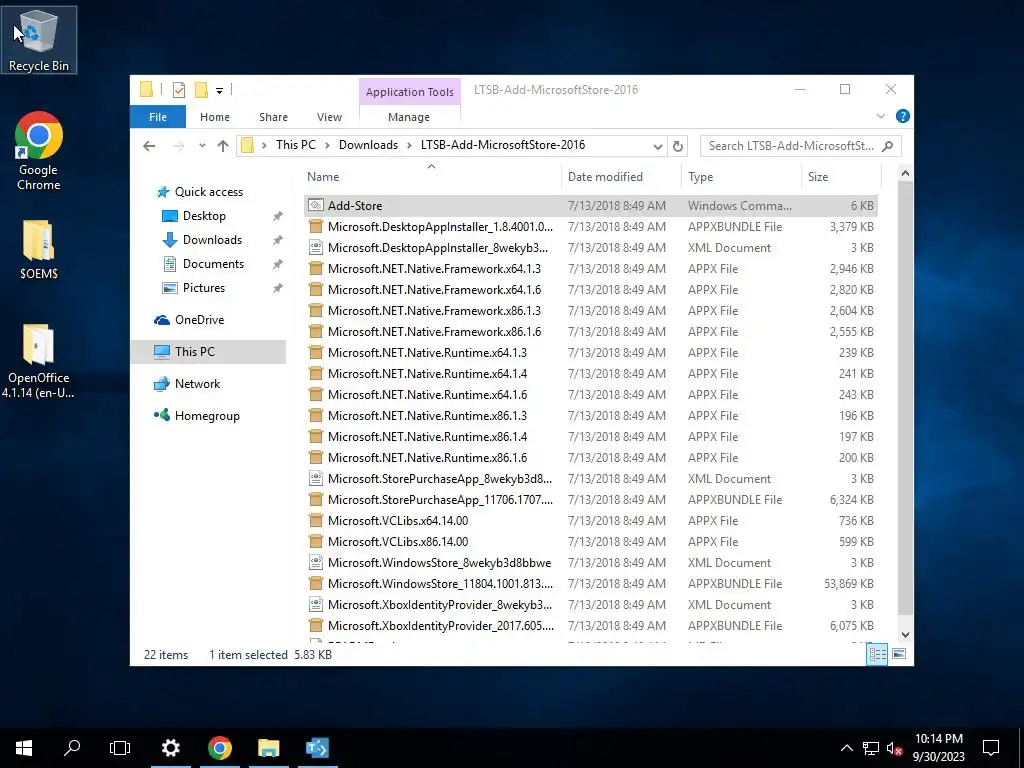
Task: Open Settings gear on the taskbar
Action: pos(170,748)
